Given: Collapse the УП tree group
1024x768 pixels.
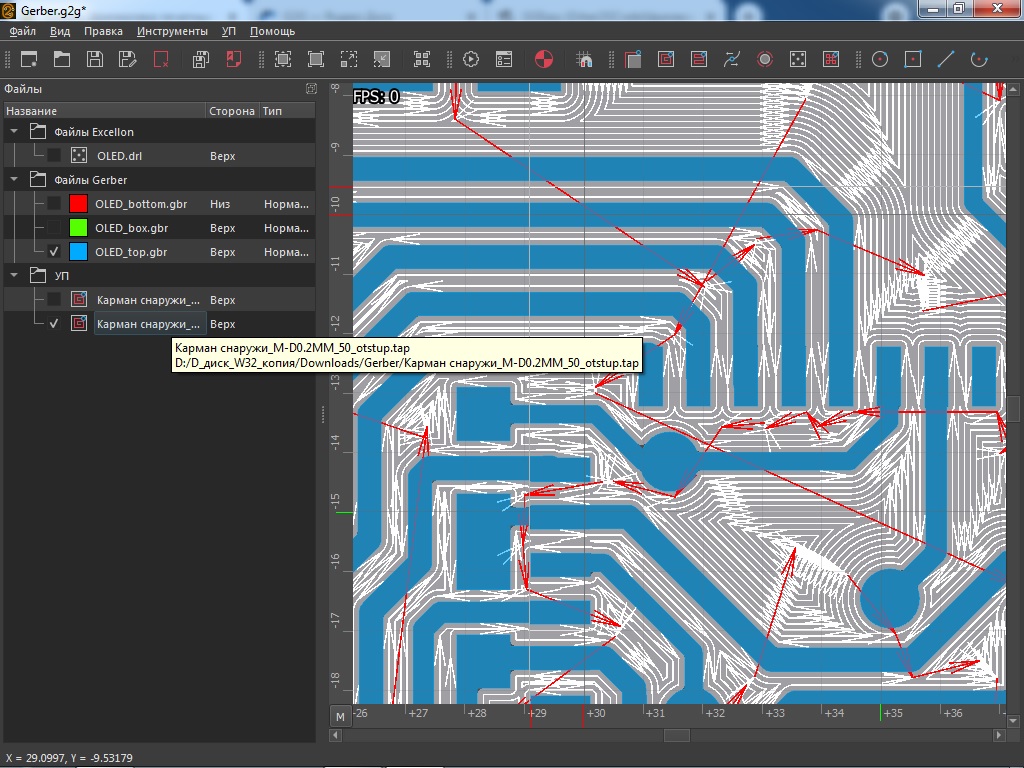Looking at the screenshot, I should pos(14,275).
